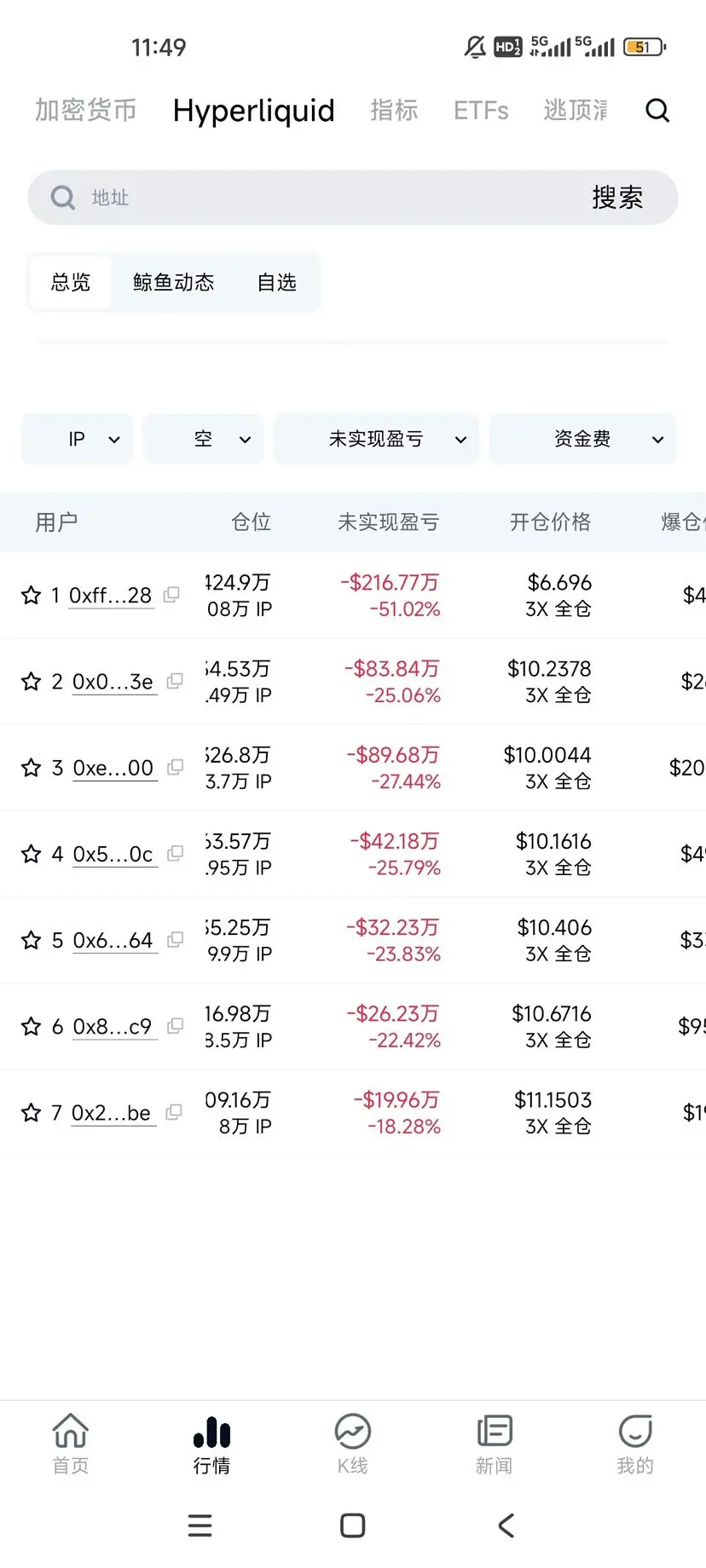Open the IP coin dropdown
This screenshot has width=706, height=1568.
click(x=78, y=440)
